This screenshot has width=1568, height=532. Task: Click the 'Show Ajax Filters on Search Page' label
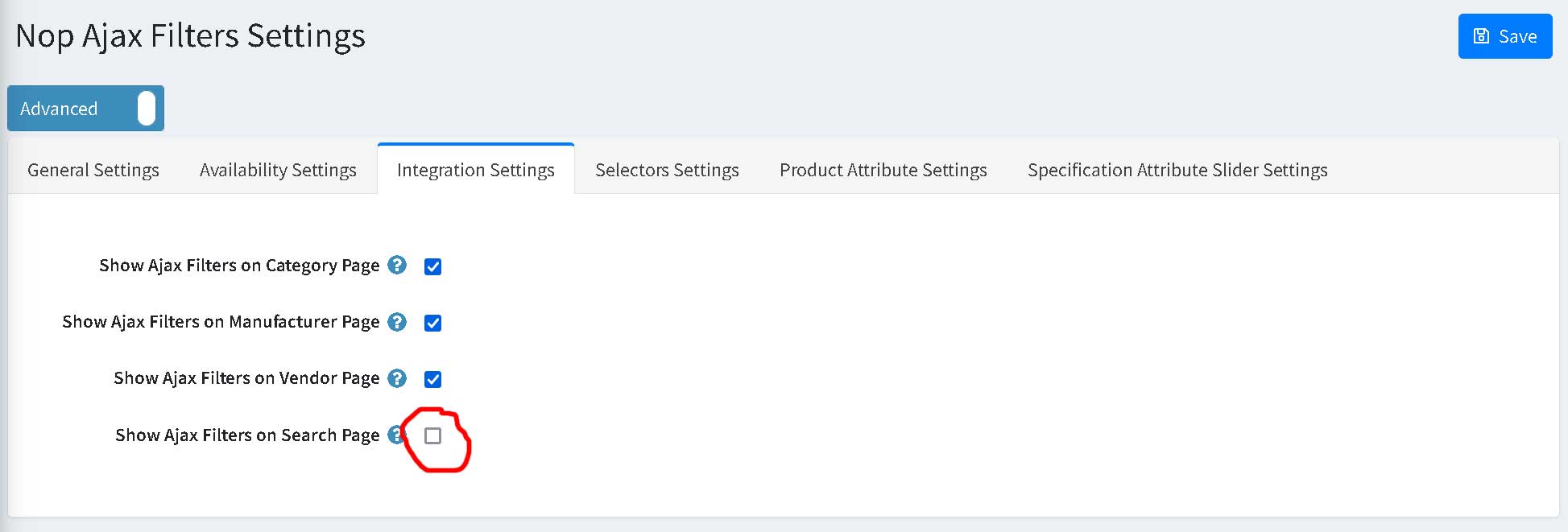[x=247, y=435]
